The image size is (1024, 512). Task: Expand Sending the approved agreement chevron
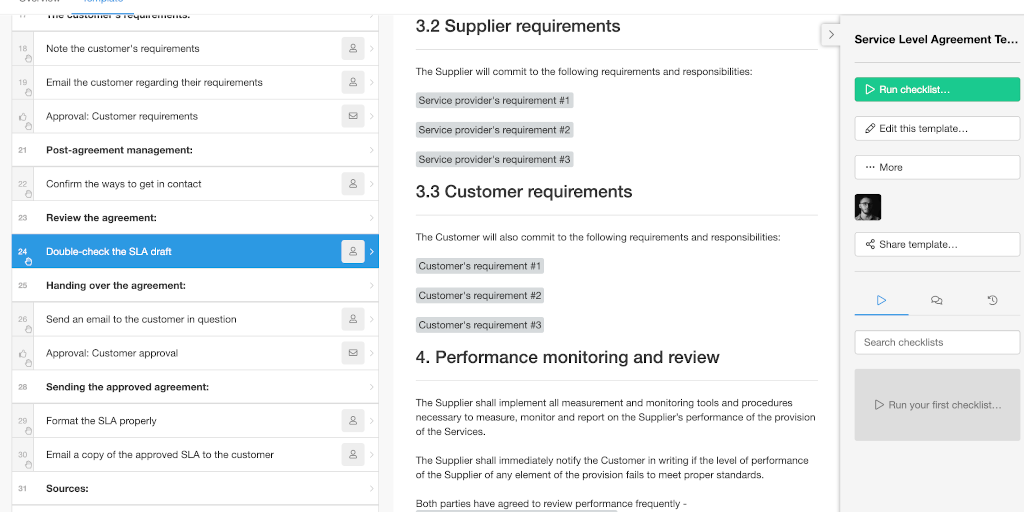click(x=372, y=387)
